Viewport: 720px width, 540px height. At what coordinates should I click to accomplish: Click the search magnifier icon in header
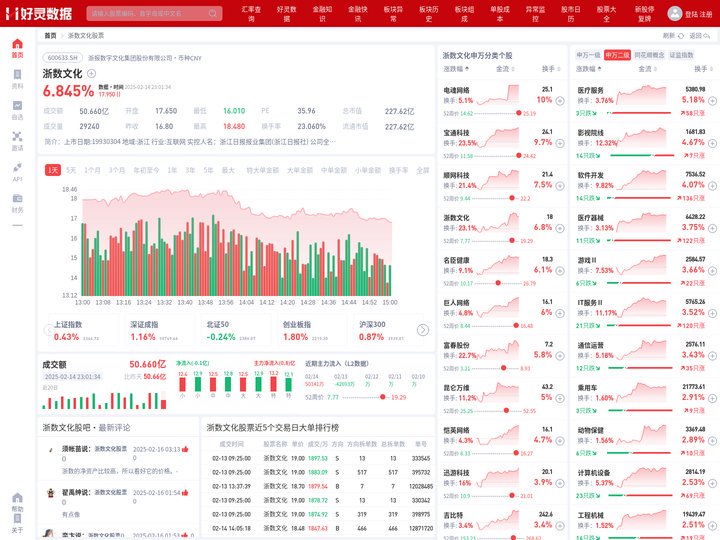[x=213, y=13]
